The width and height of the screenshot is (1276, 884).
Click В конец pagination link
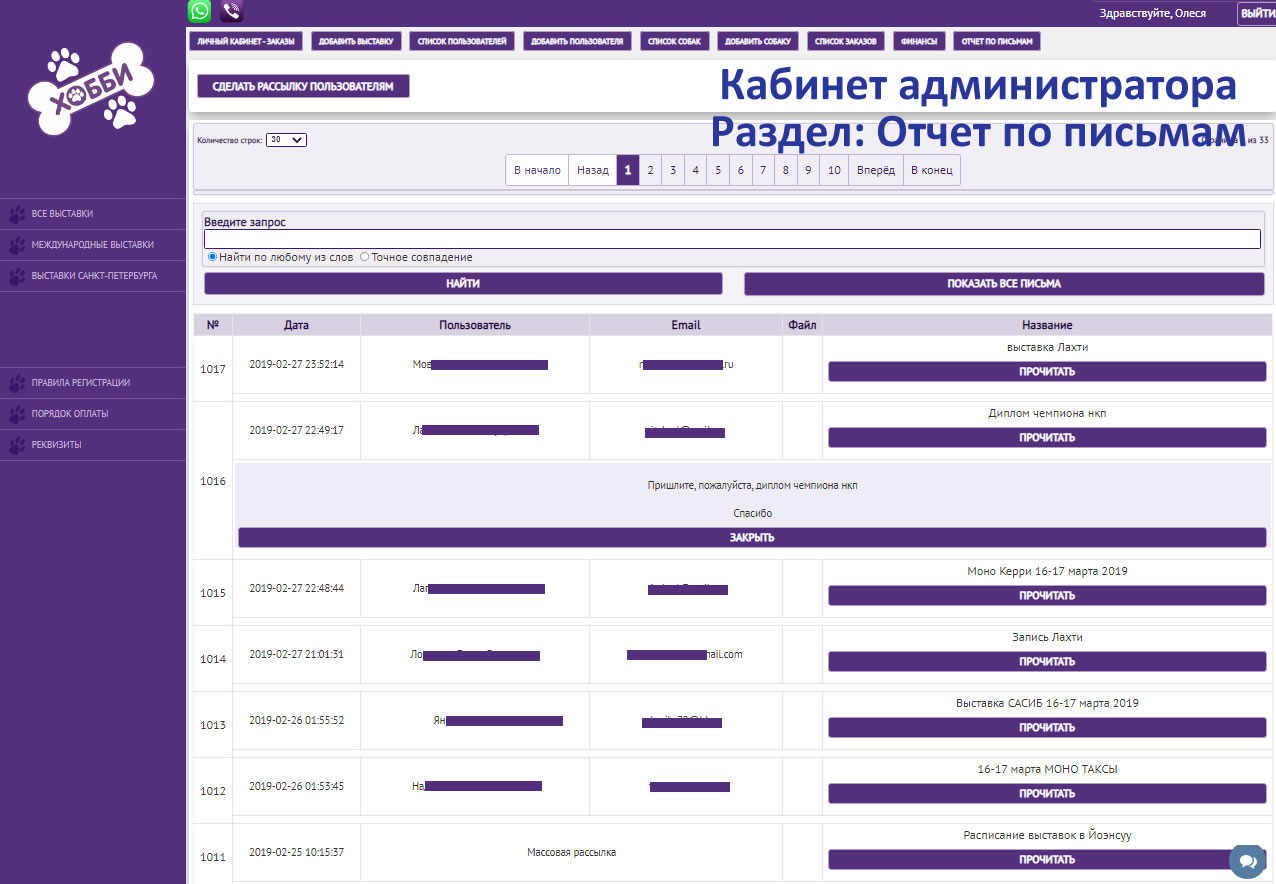(932, 170)
